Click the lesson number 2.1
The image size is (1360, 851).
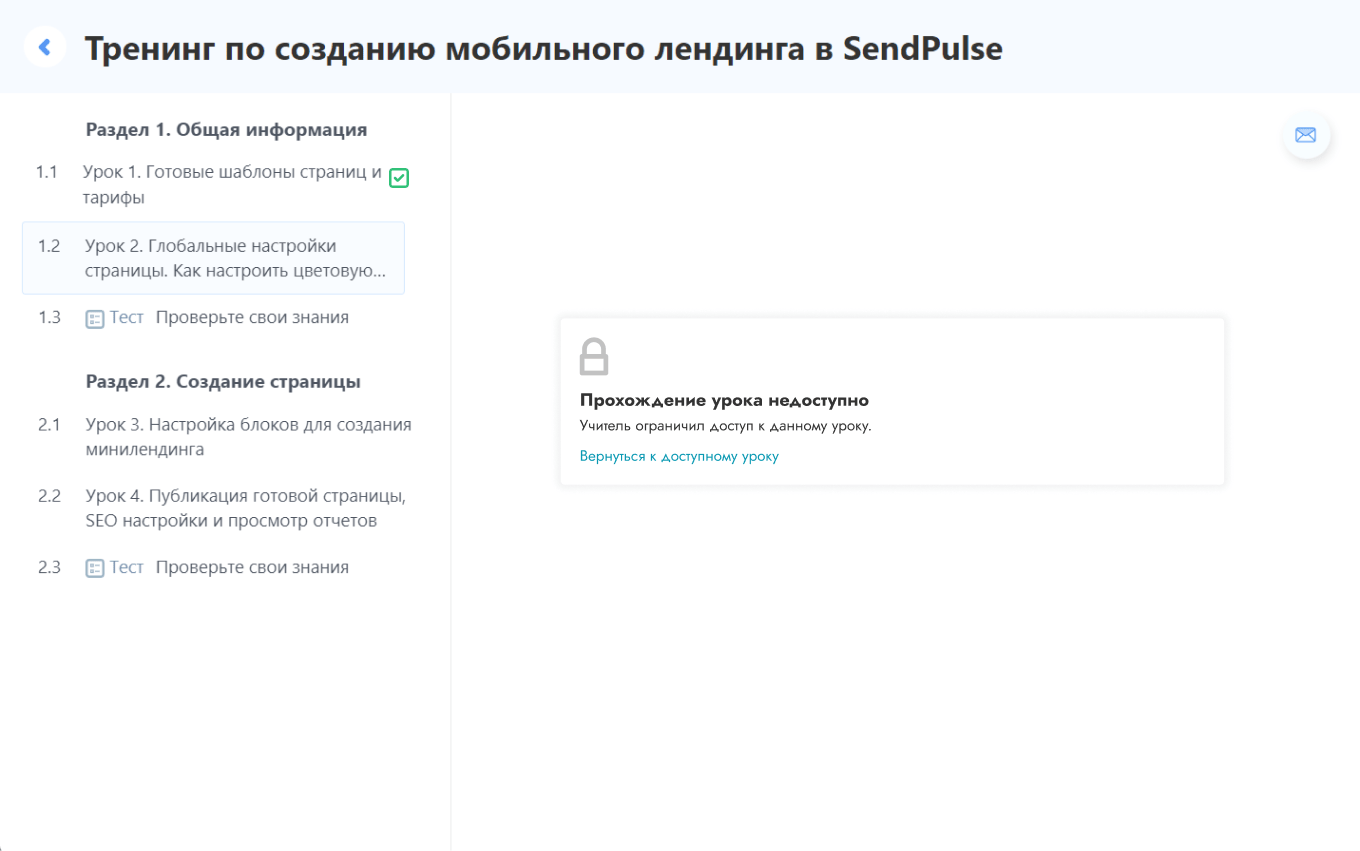click(50, 424)
